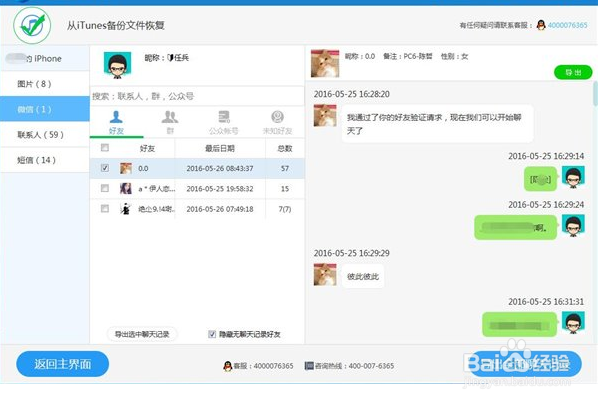Switch to the 好友 friends tab
Screen dimensions: 604x403
click(x=116, y=123)
